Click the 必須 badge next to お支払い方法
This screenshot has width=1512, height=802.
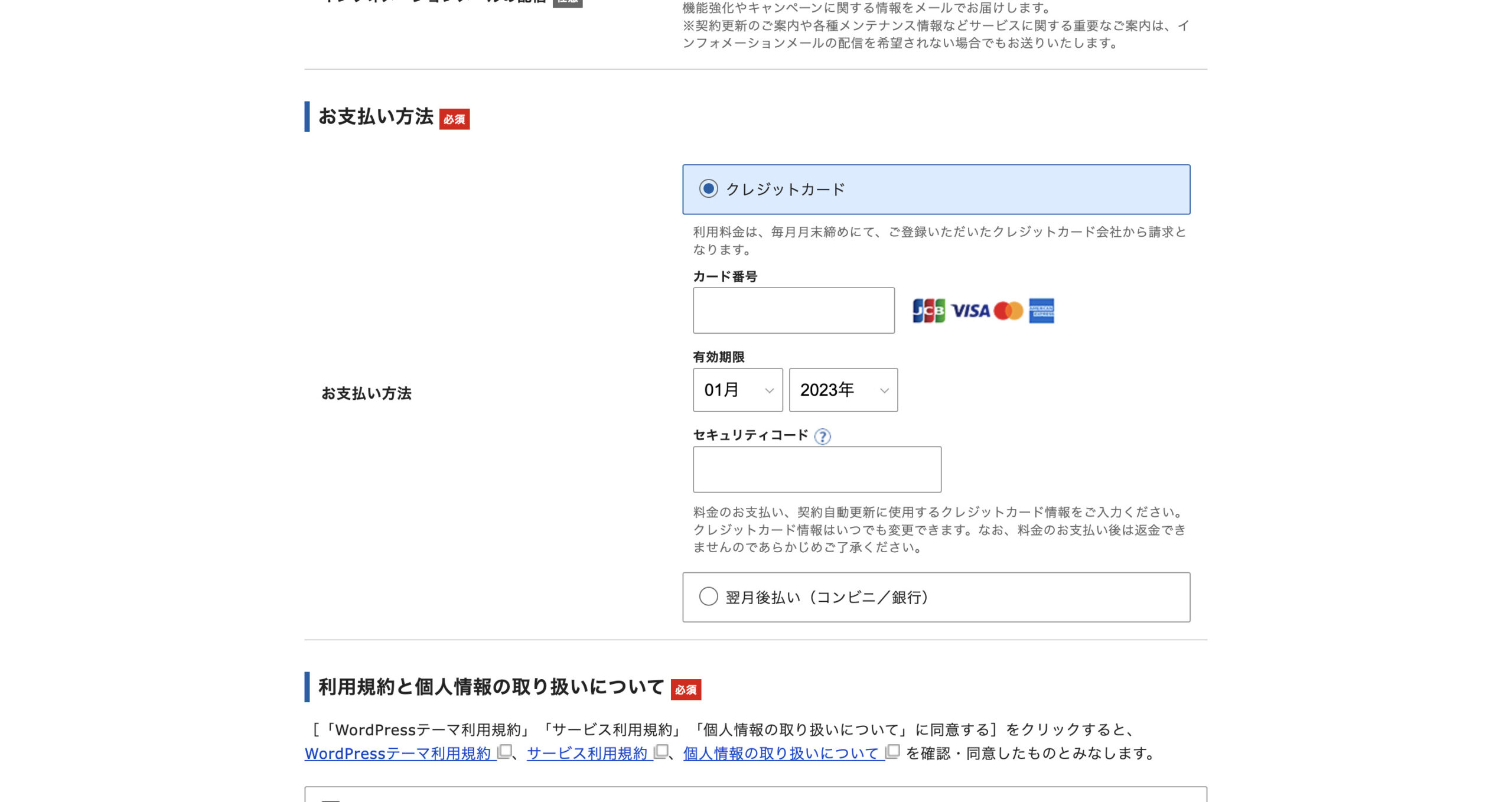[x=455, y=120]
